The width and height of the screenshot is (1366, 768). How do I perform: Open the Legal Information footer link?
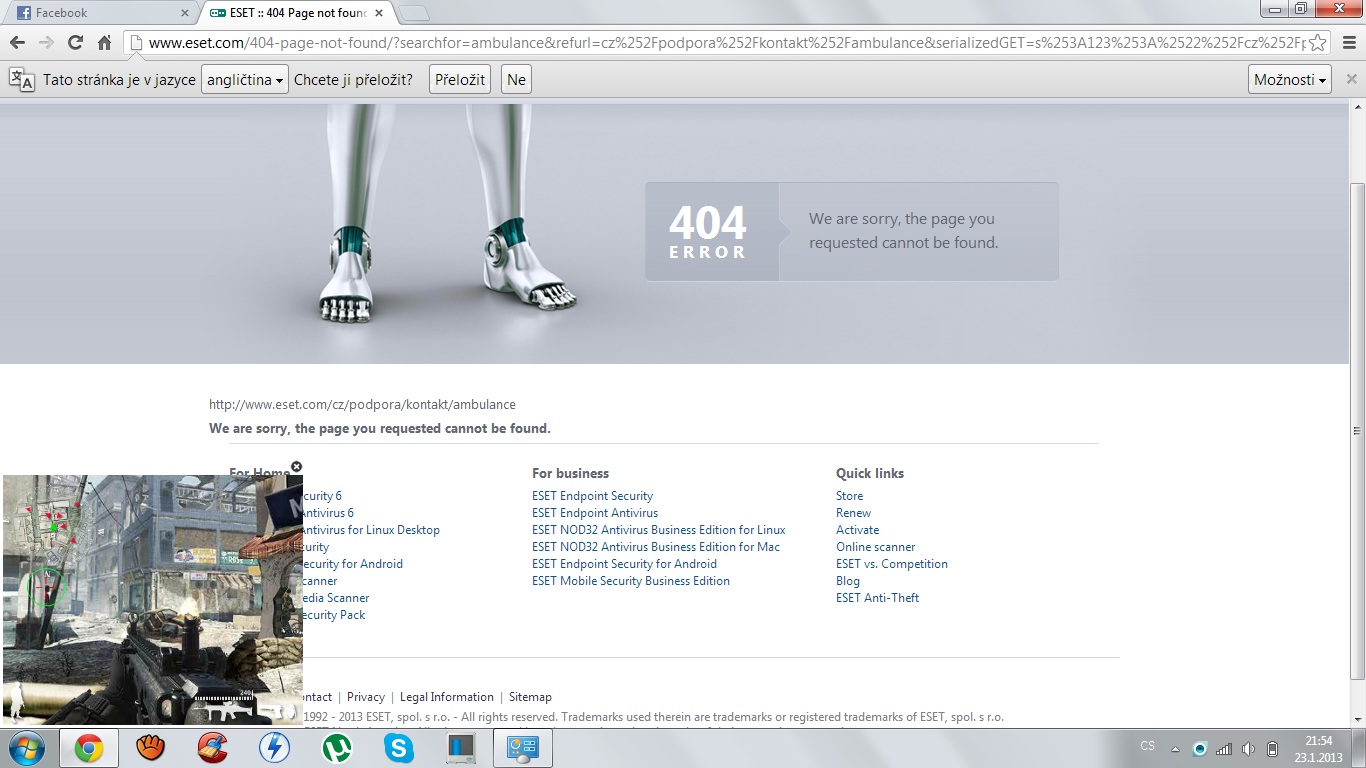pos(447,697)
